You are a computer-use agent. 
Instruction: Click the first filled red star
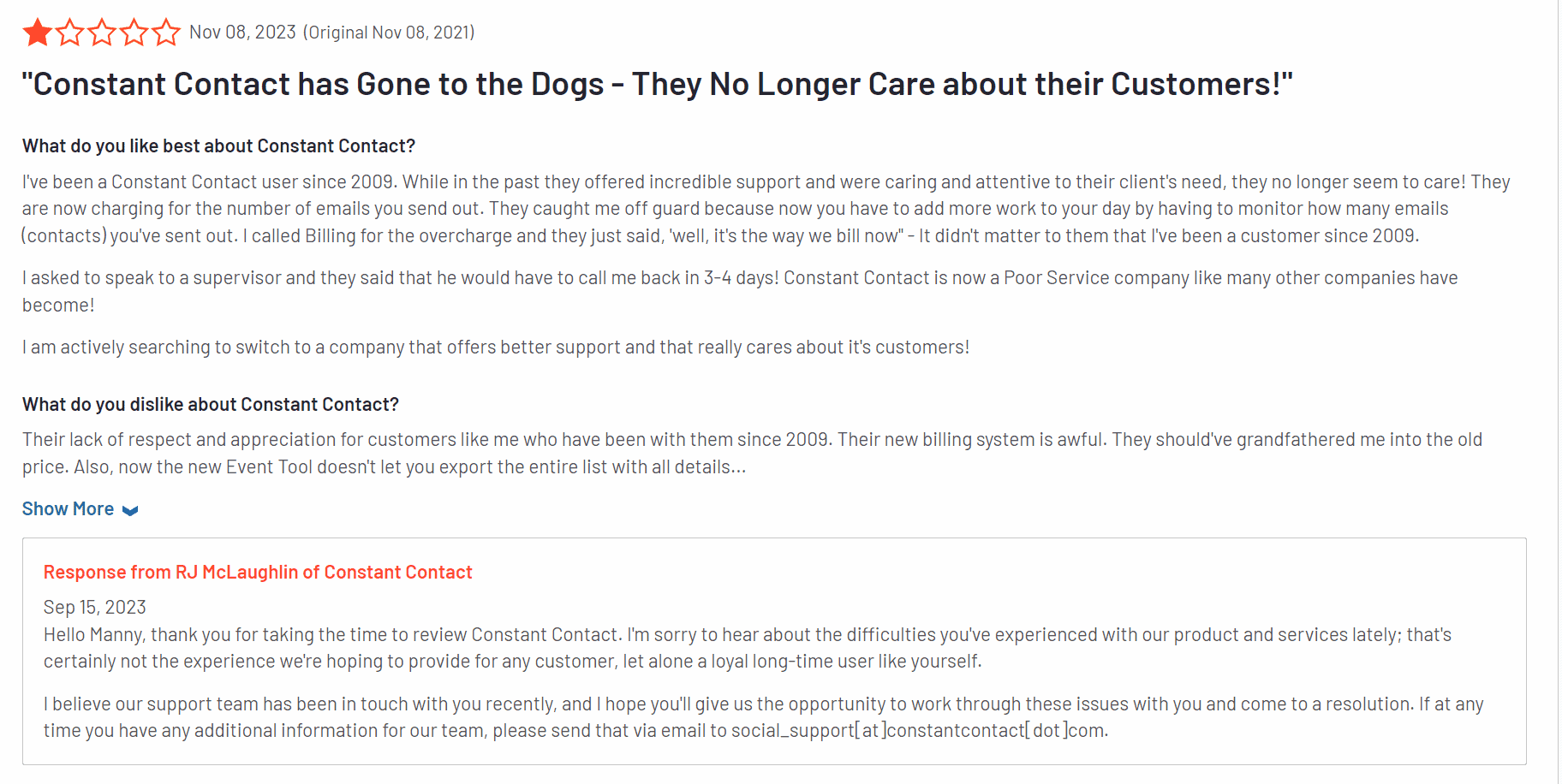click(x=38, y=33)
